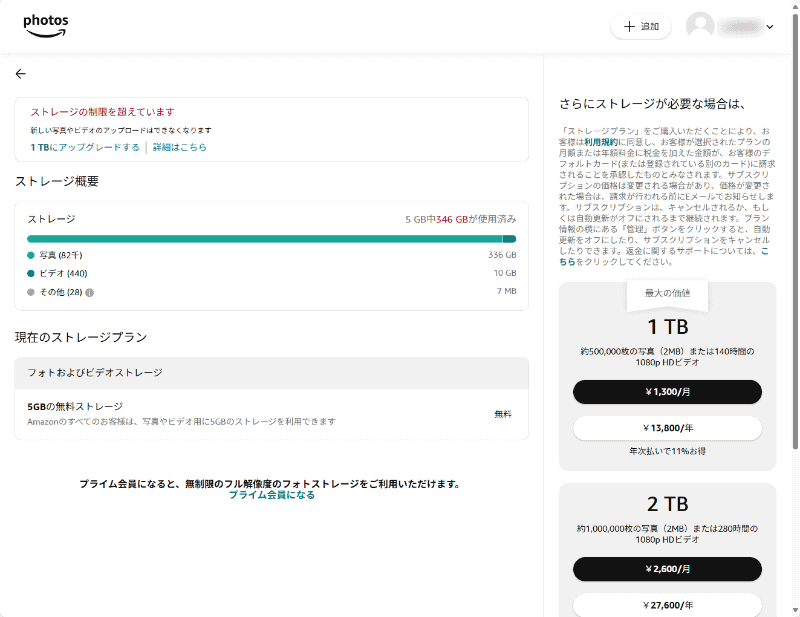Select the gray dot beside その他
Screen dimensions: 800x617
tap(30, 292)
